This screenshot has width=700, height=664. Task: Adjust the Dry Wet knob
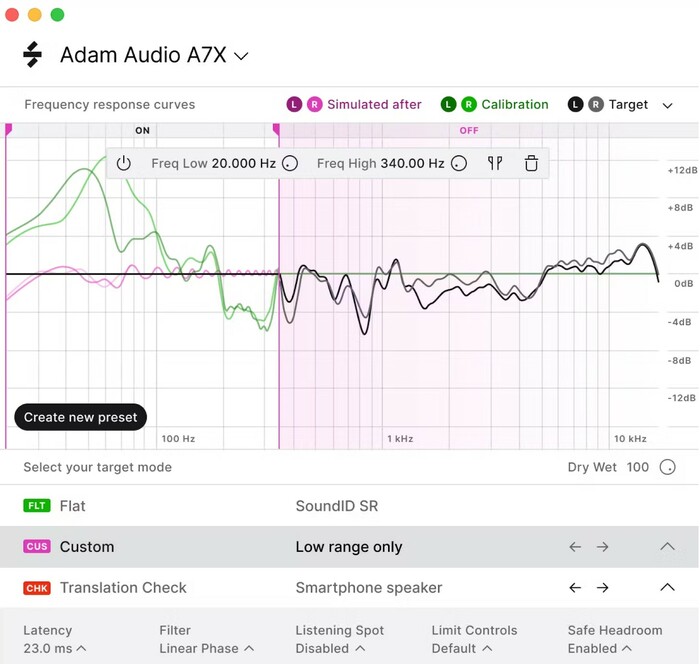pos(667,468)
